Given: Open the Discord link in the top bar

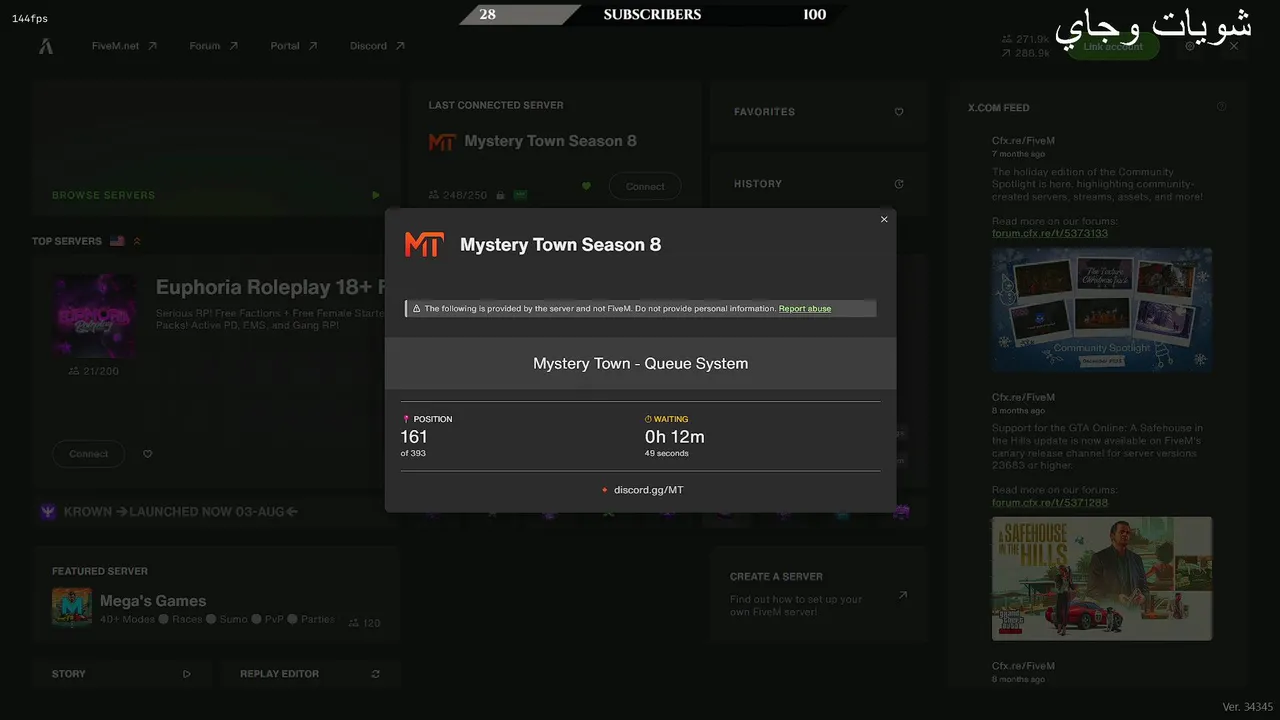Looking at the screenshot, I should [x=377, y=46].
